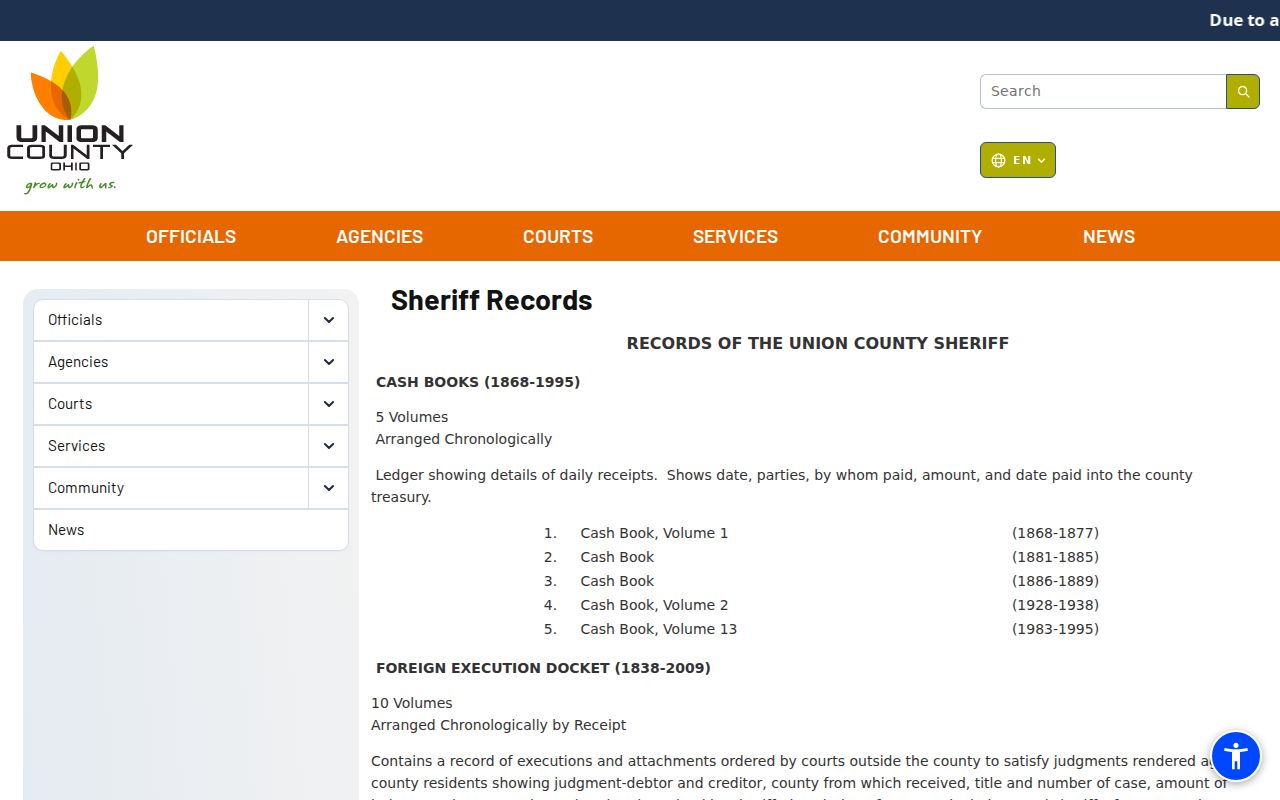Viewport: 1280px width, 800px height.
Task: Click the Sheriff Records page heading
Action: pyautogui.click(x=492, y=300)
